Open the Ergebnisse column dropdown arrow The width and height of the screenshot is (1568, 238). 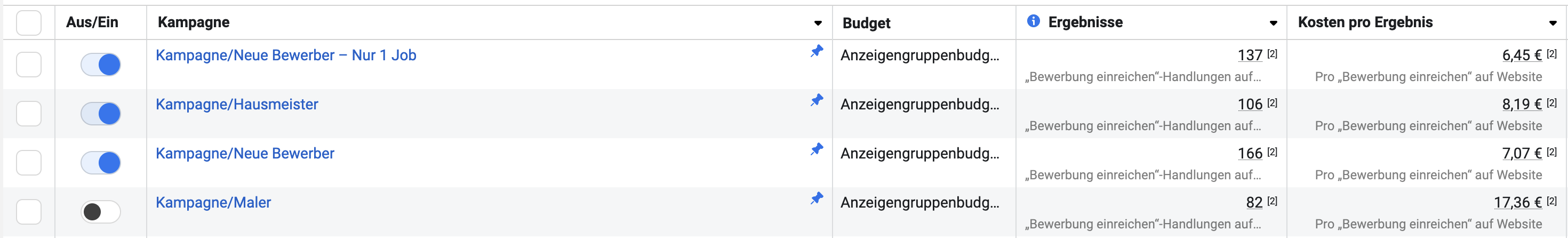tap(1273, 23)
